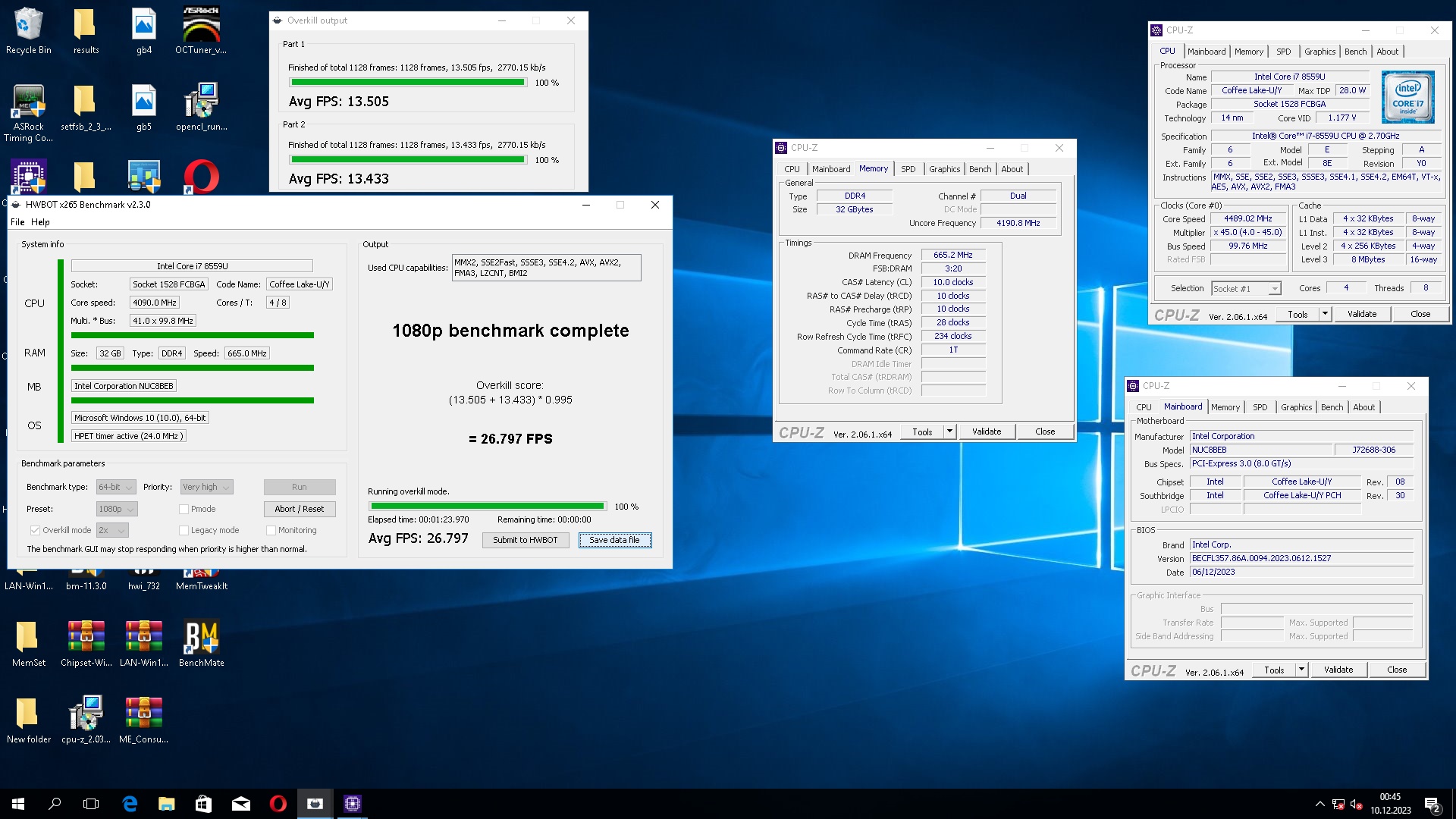
Task: Show hidden system tray icons chevron
Action: (1319, 804)
